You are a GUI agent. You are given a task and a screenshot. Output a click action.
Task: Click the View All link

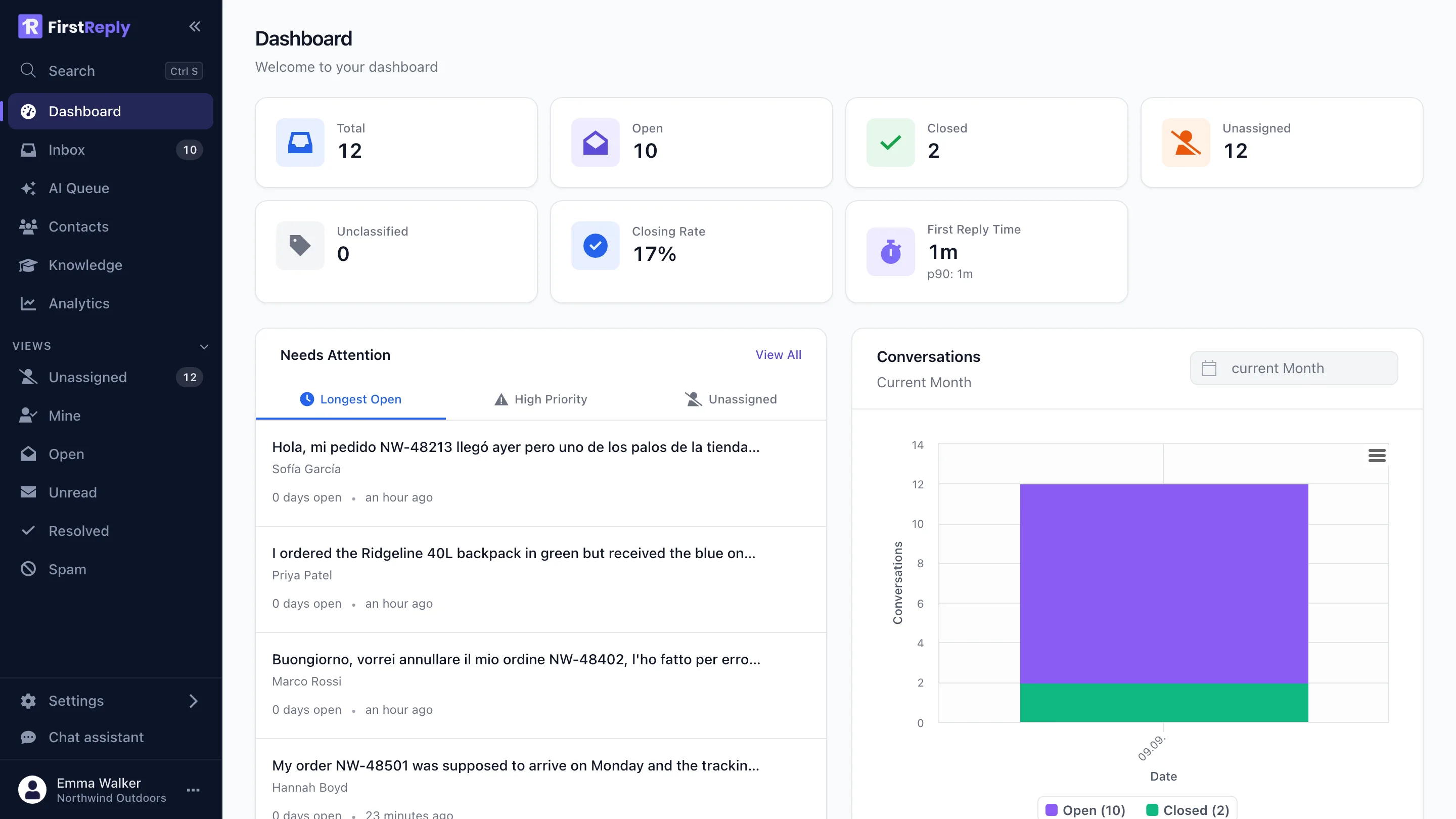(779, 355)
